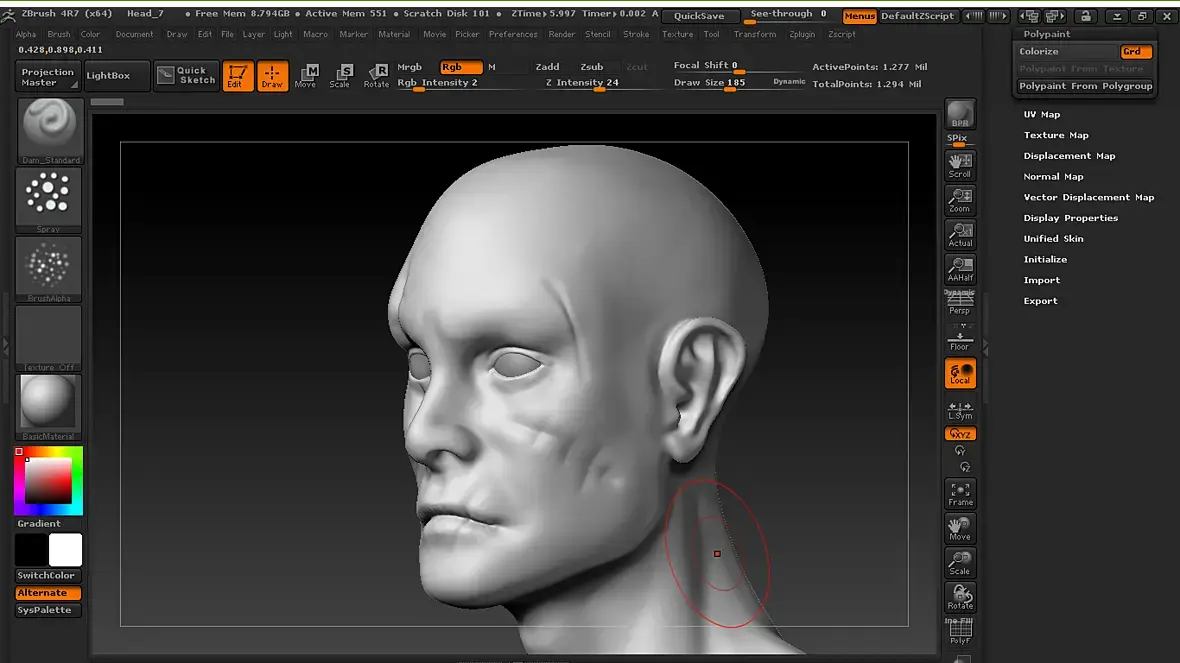Enable Mrgb painting mode
Viewport: 1180px width, 663px height.
[409, 67]
